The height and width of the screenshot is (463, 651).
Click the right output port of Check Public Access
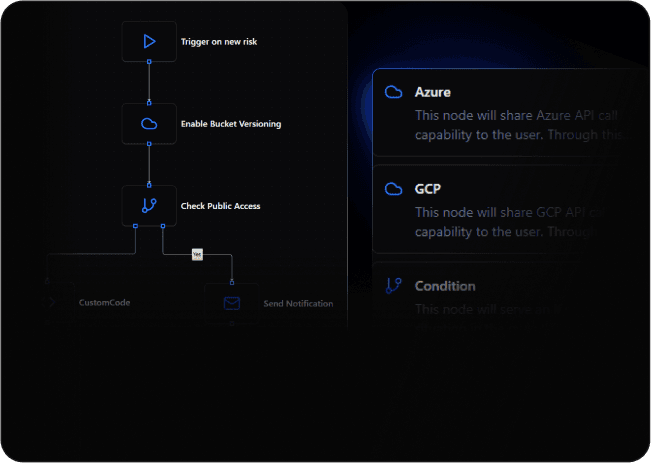[163, 226]
